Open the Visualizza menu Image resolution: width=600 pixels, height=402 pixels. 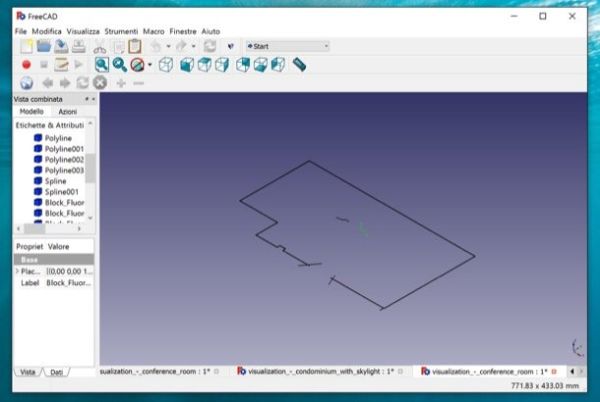click(x=85, y=32)
